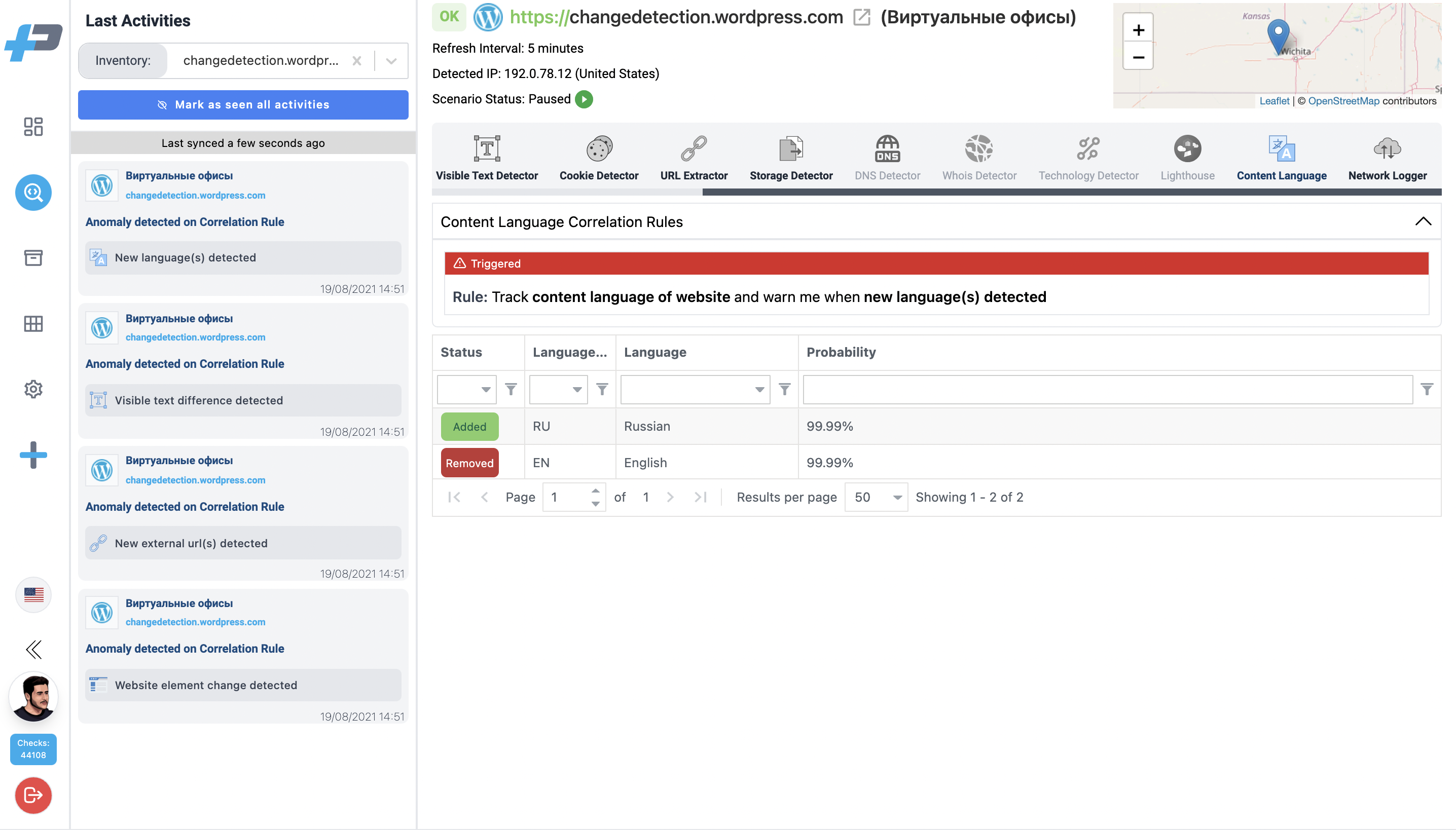Open the archive box icon in the sidebar
The height and width of the screenshot is (830, 1456).
click(x=33, y=257)
